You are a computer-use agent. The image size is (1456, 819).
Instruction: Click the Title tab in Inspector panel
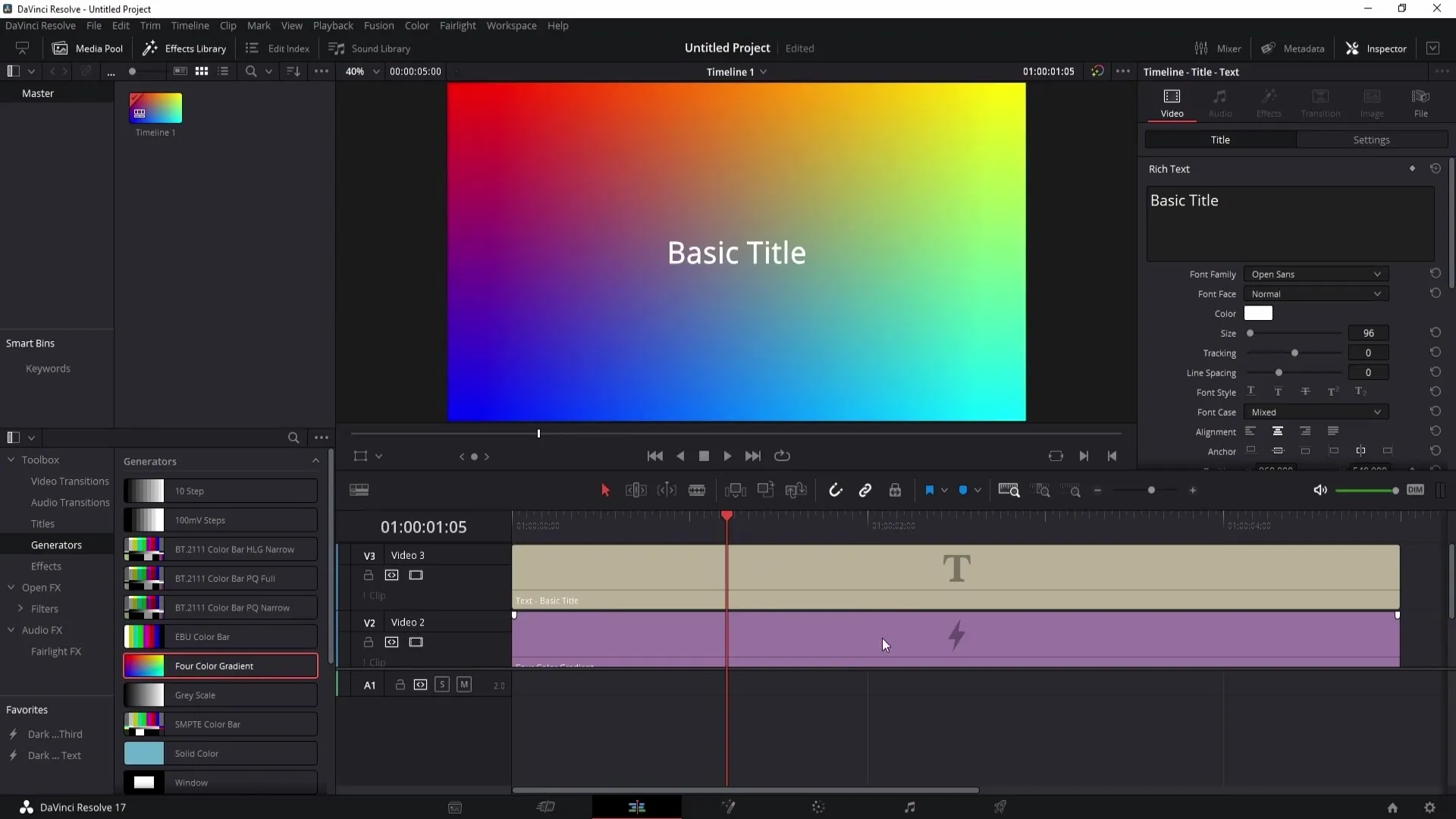1221,140
